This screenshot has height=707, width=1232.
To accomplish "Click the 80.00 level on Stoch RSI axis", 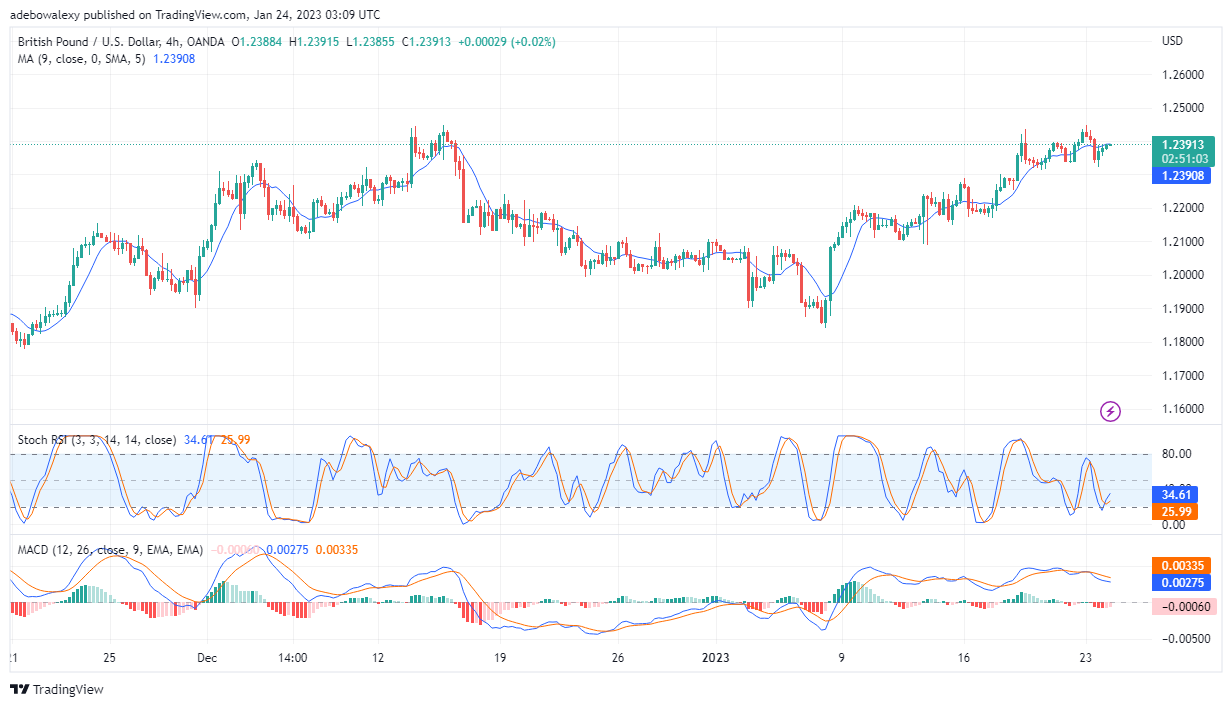I will 1177,454.
